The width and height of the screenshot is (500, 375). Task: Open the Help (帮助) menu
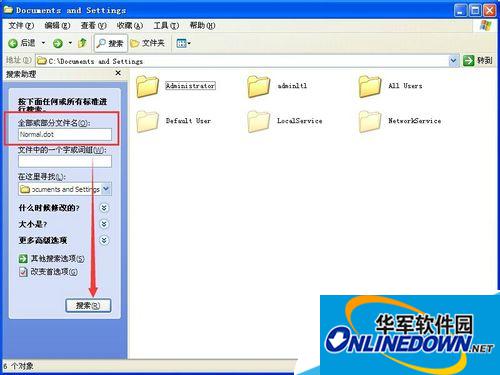tap(202, 25)
